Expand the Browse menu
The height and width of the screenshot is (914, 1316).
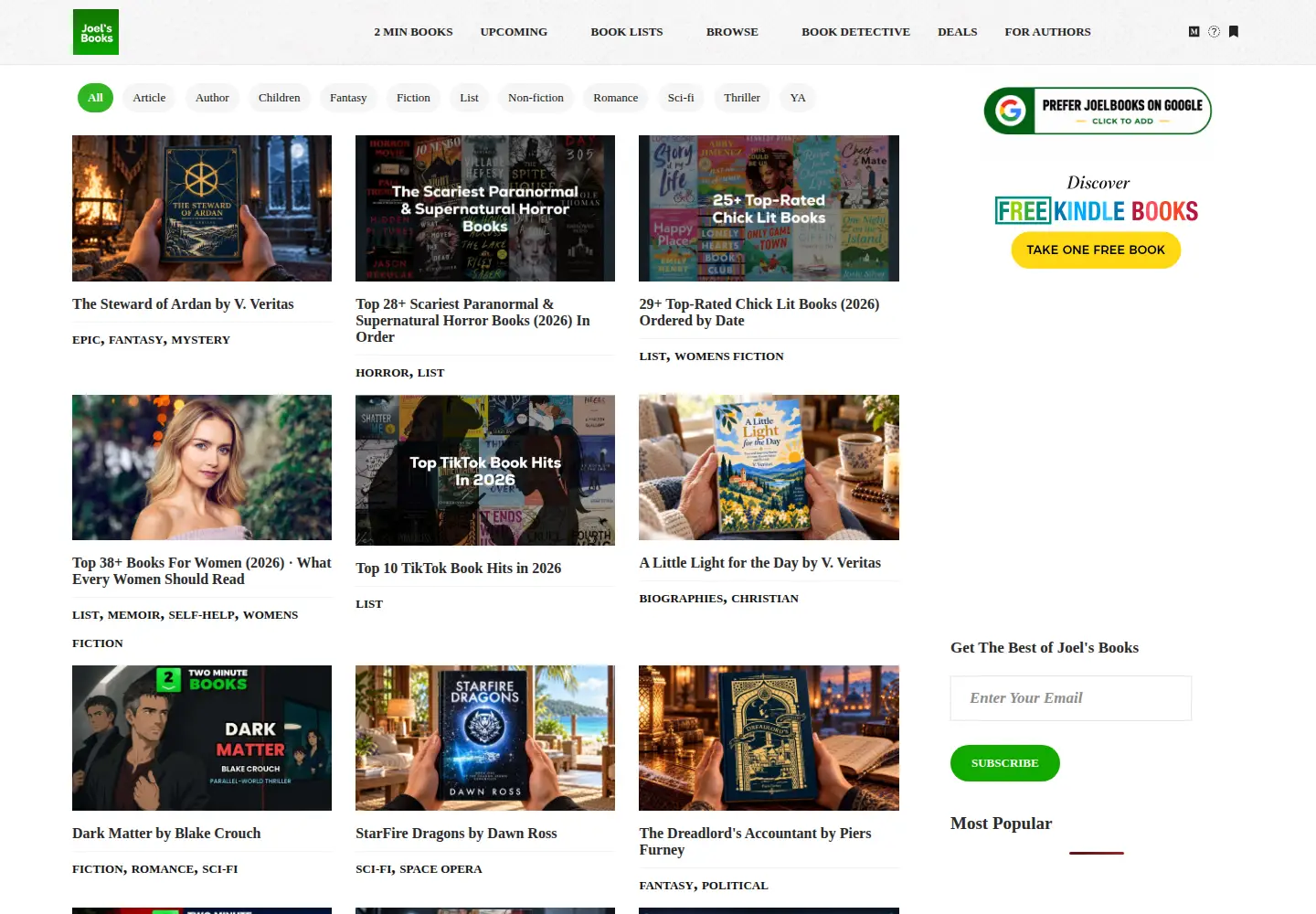[732, 32]
